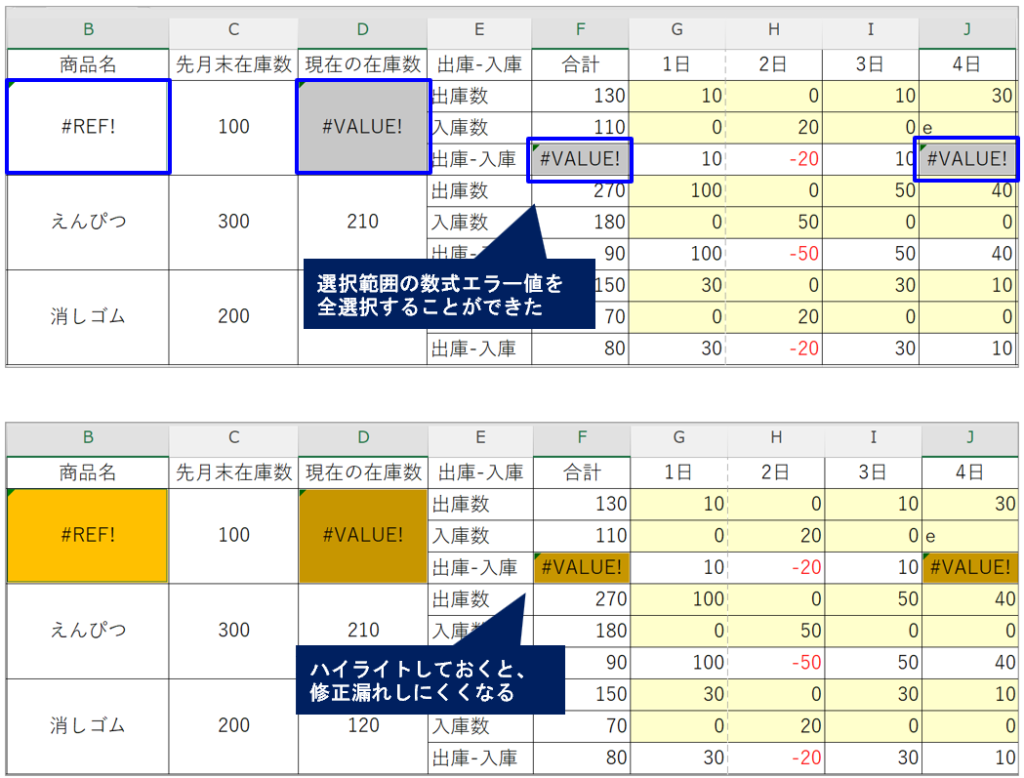Select the 現在の在庫数 header cell in the bottom sheet
1024x778 pixels.
(x=363, y=472)
